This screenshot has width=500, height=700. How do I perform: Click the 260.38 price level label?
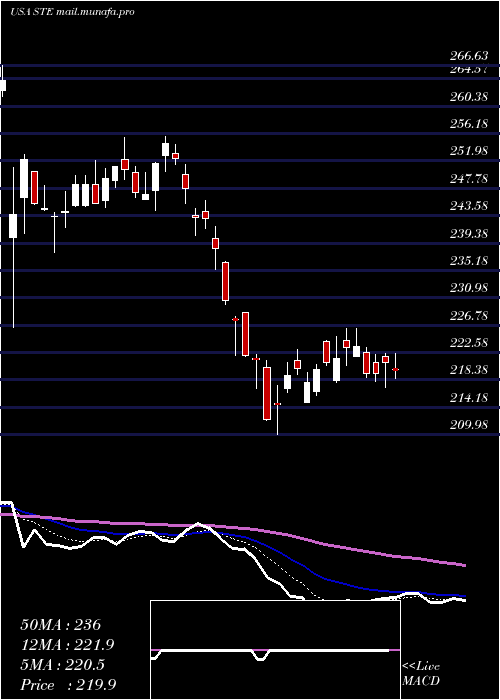[x=468, y=97]
